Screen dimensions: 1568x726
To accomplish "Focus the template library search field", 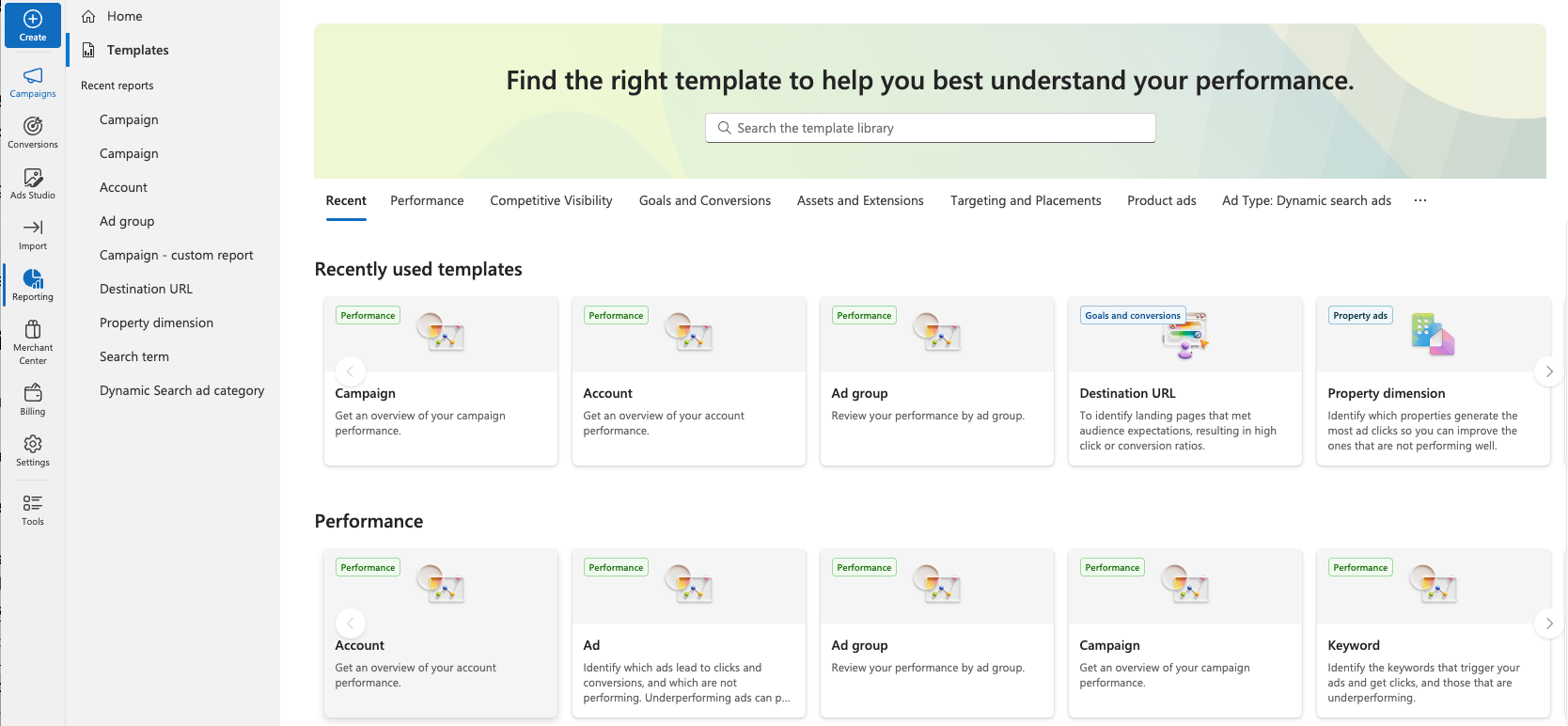I will pos(931,128).
